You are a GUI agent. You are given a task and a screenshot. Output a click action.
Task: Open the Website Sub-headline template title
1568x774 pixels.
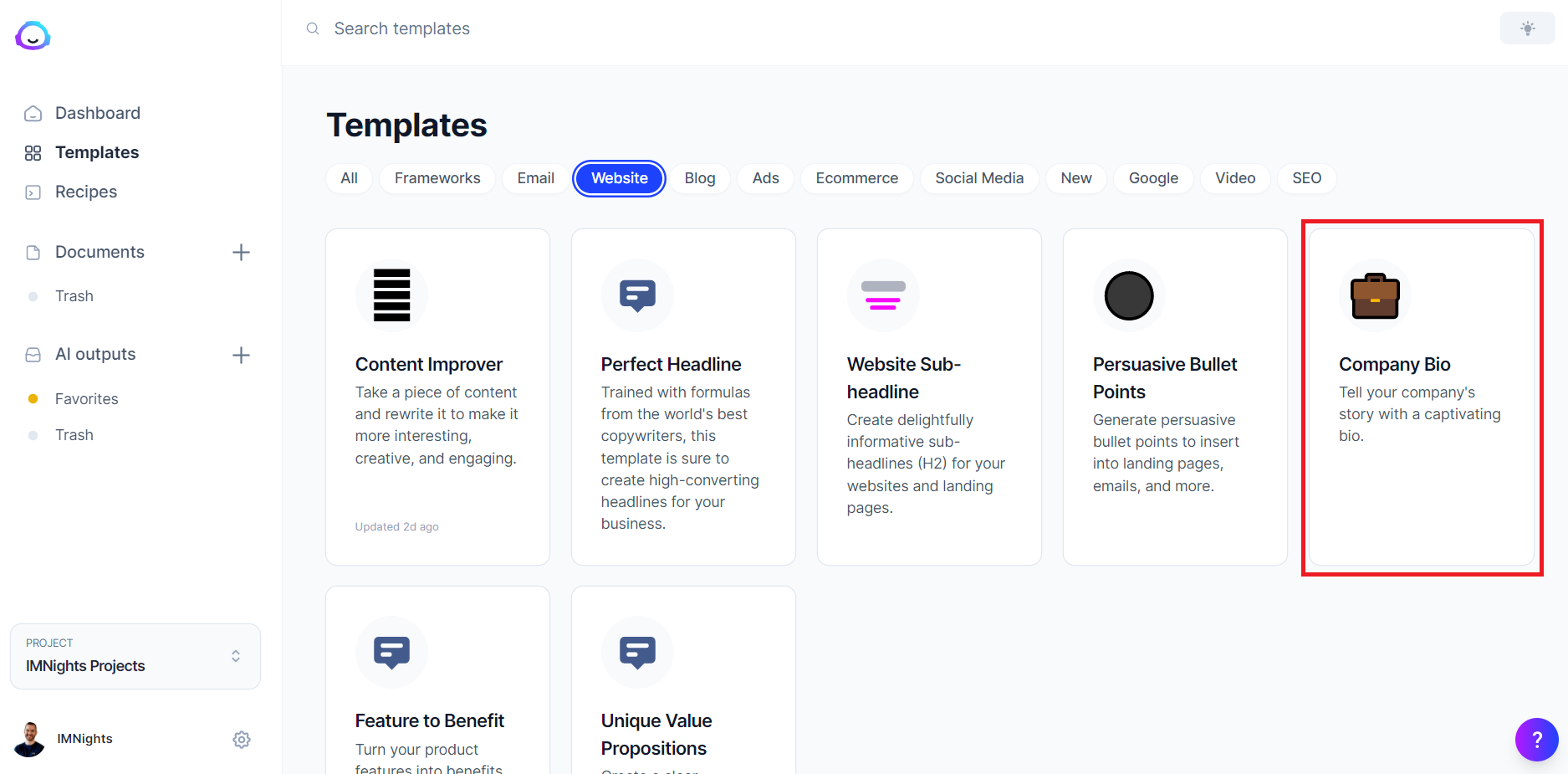[x=904, y=378]
